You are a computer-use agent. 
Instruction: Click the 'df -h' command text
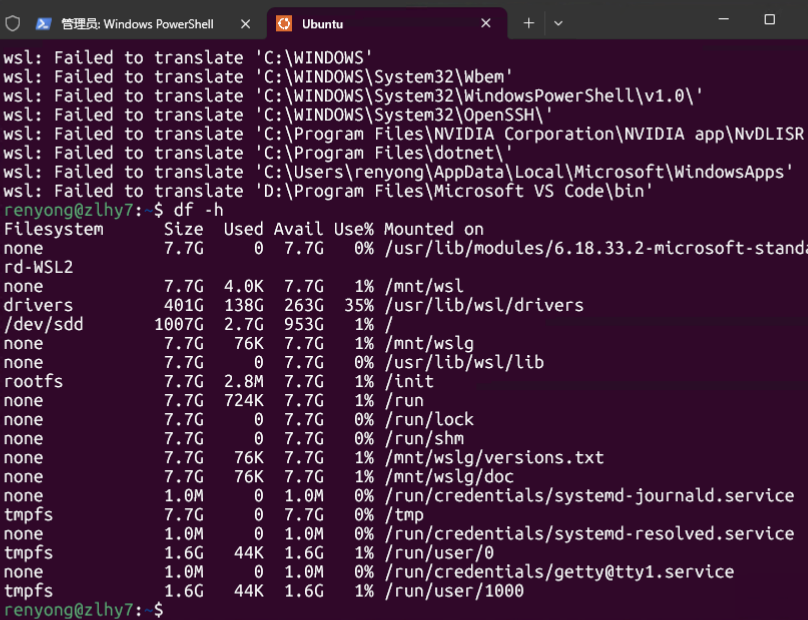pos(199,210)
